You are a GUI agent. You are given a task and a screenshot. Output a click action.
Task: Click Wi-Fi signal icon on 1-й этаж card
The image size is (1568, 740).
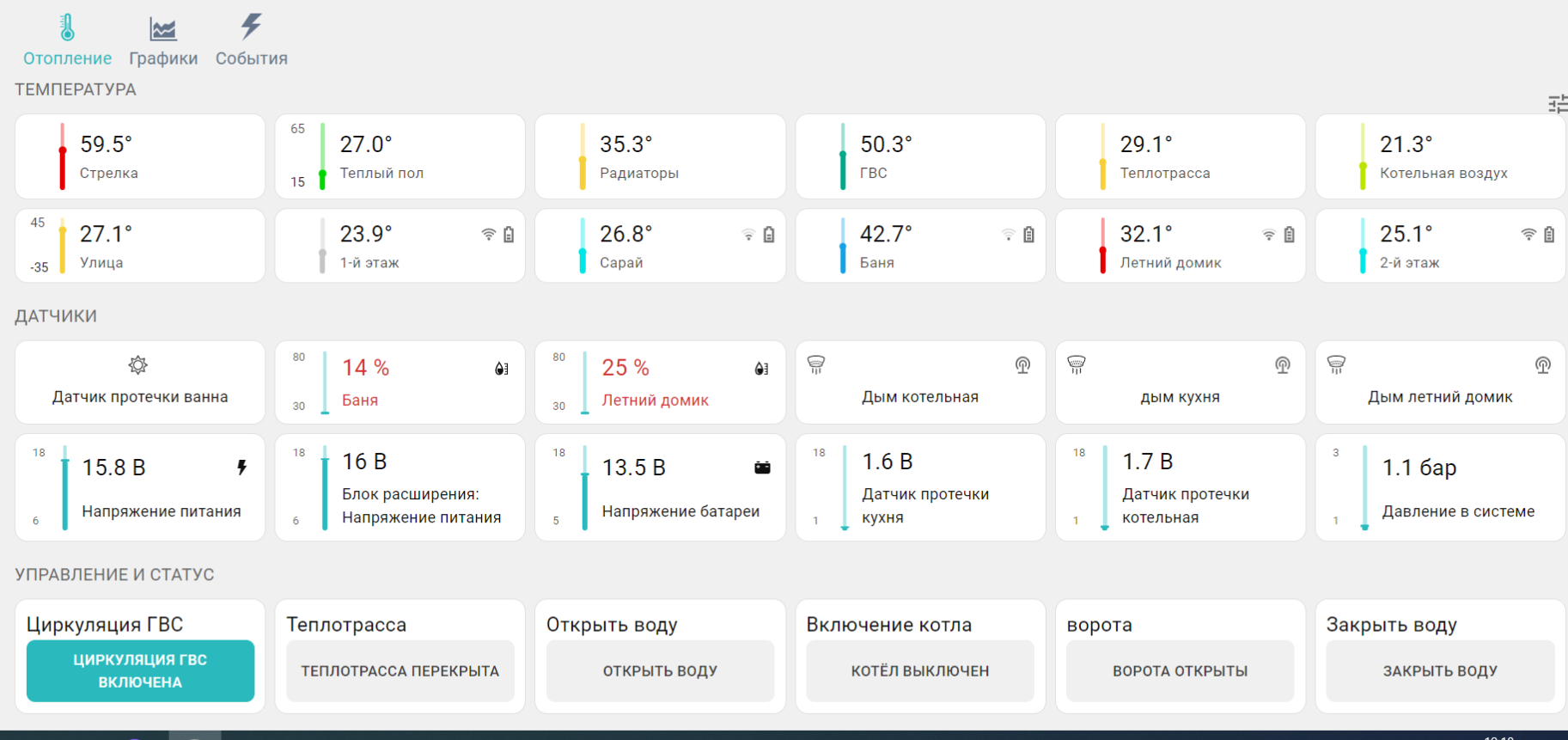(488, 234)
